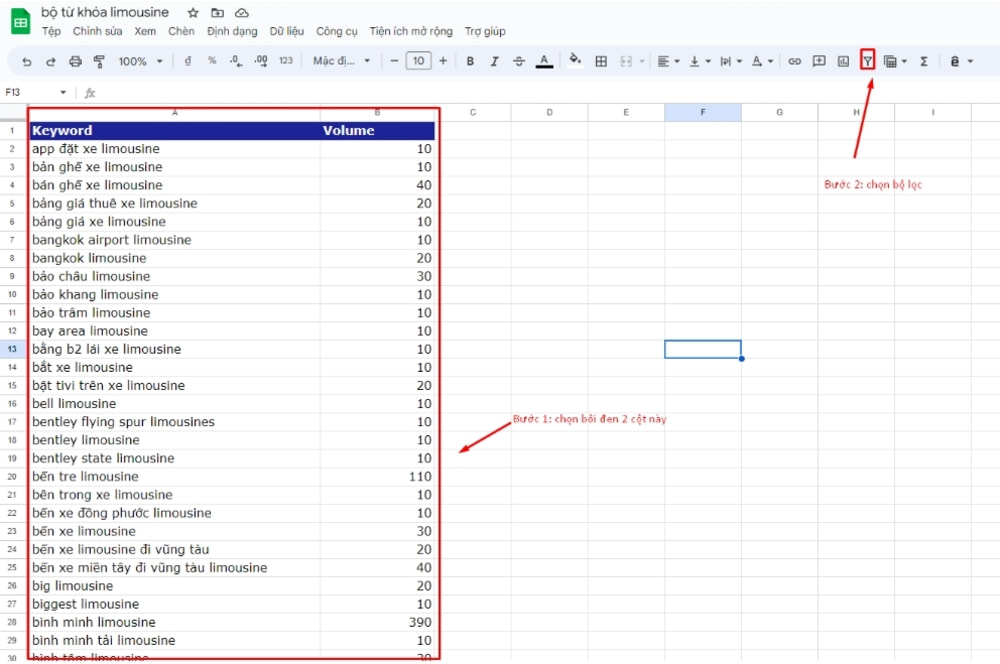The height and width of the screenshot is (664, 1000).
Task: Open text rotation dropdown
Action: (x=762, y=61)
